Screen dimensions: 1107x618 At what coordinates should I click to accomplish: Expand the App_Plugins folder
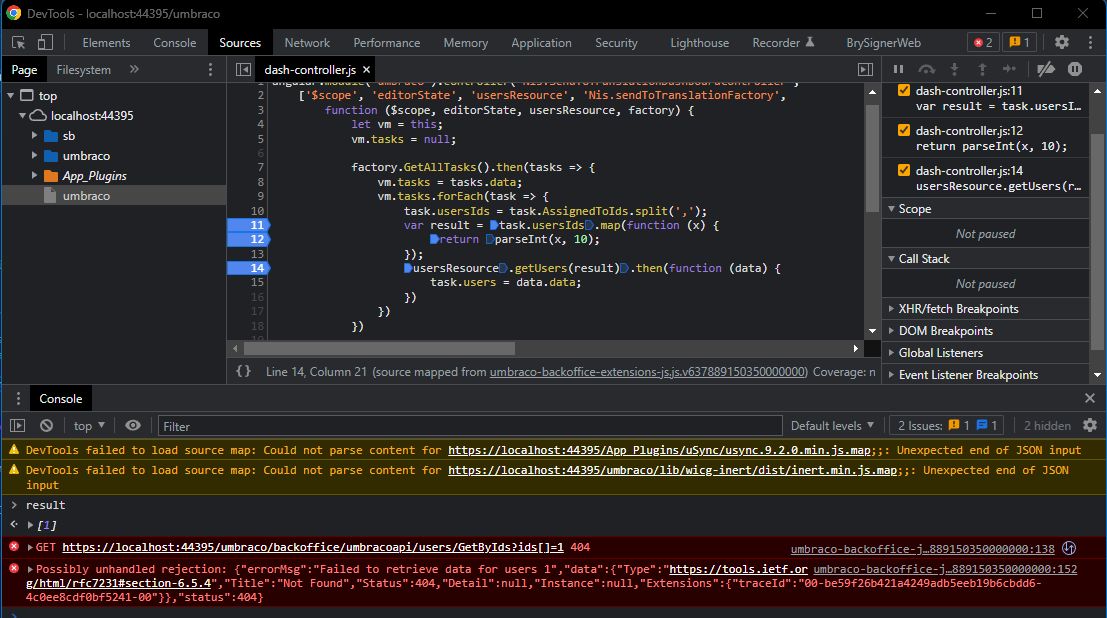[34, 175]
